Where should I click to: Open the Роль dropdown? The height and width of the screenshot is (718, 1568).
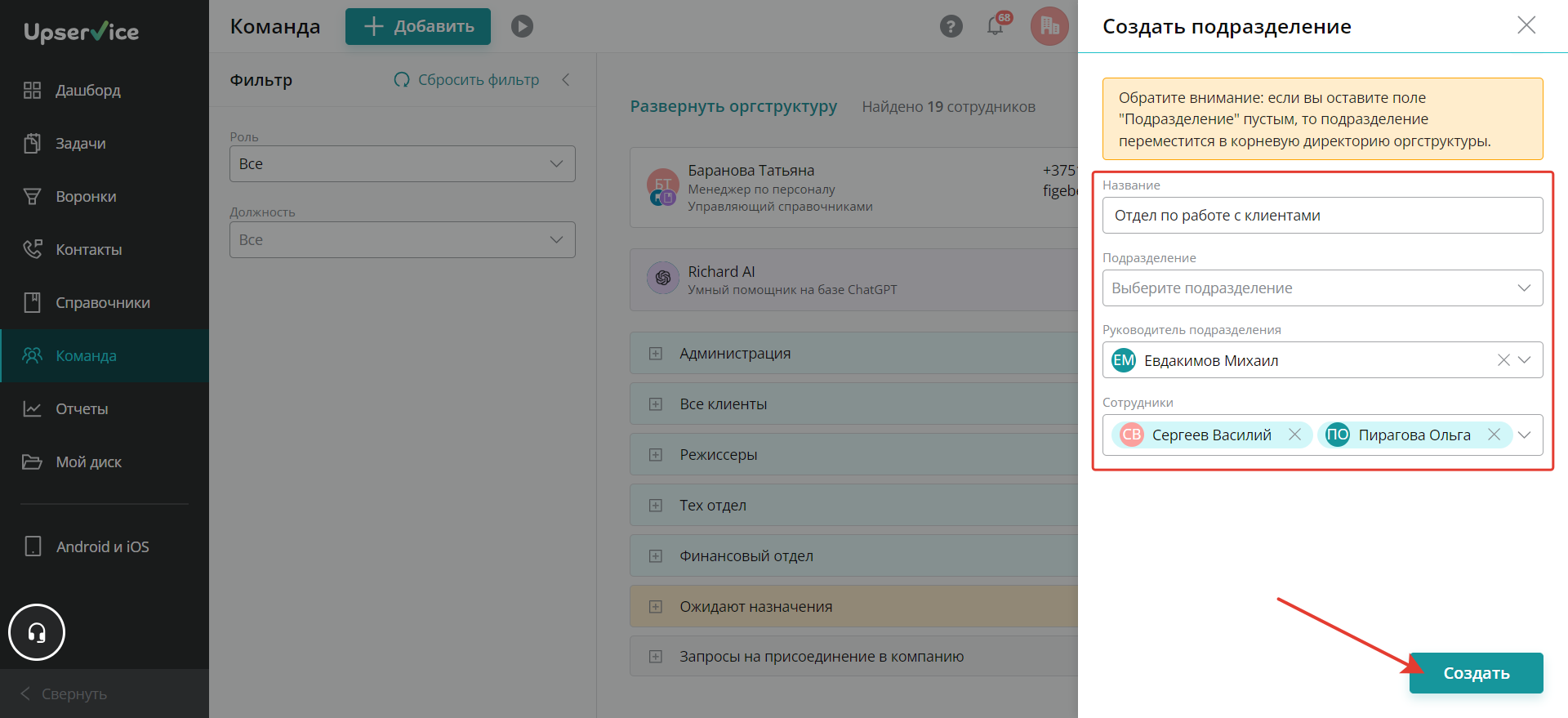403,163
